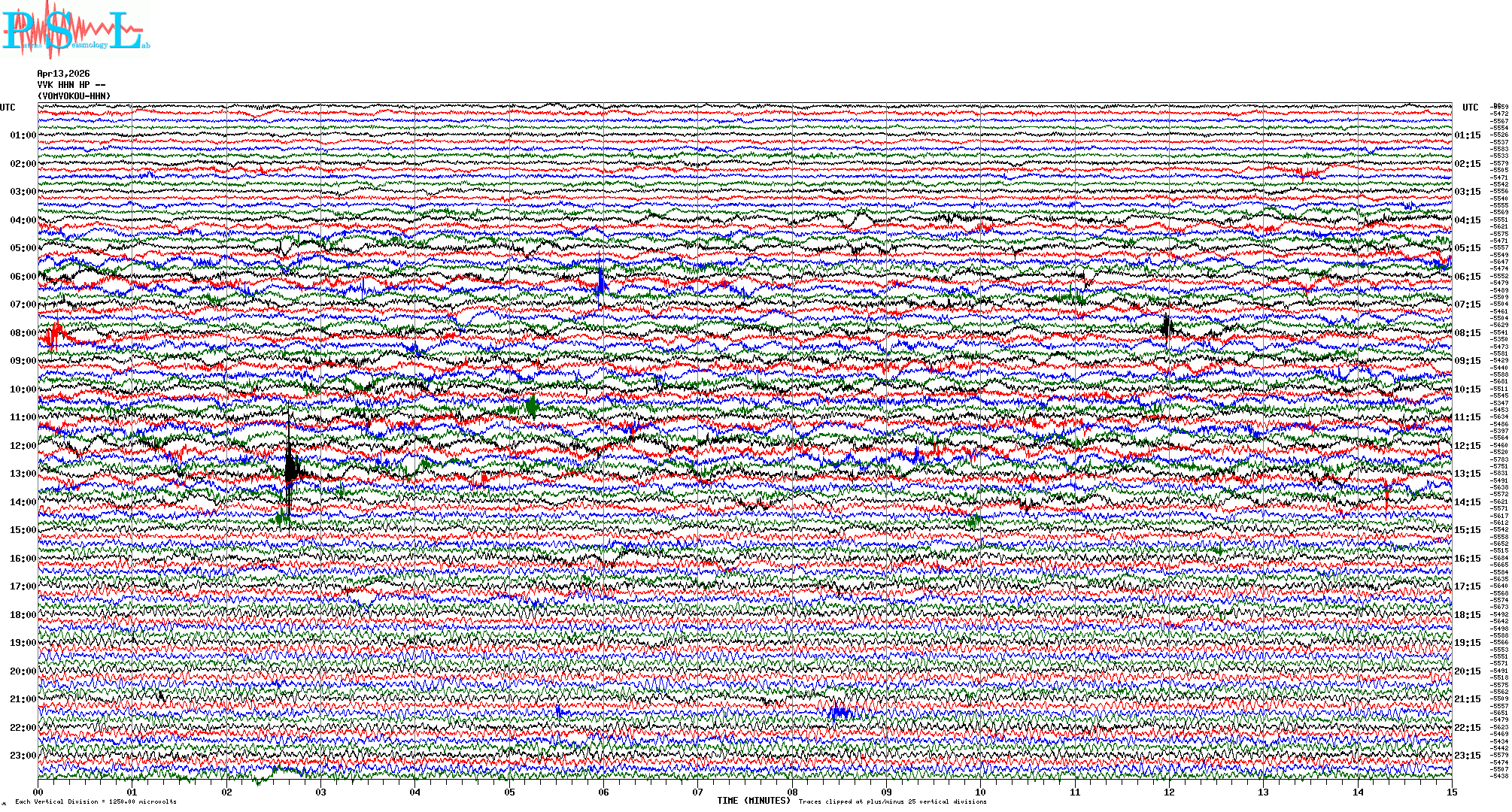Click the black spike near 08:15 at minute 12

[x=1166, y=328]
